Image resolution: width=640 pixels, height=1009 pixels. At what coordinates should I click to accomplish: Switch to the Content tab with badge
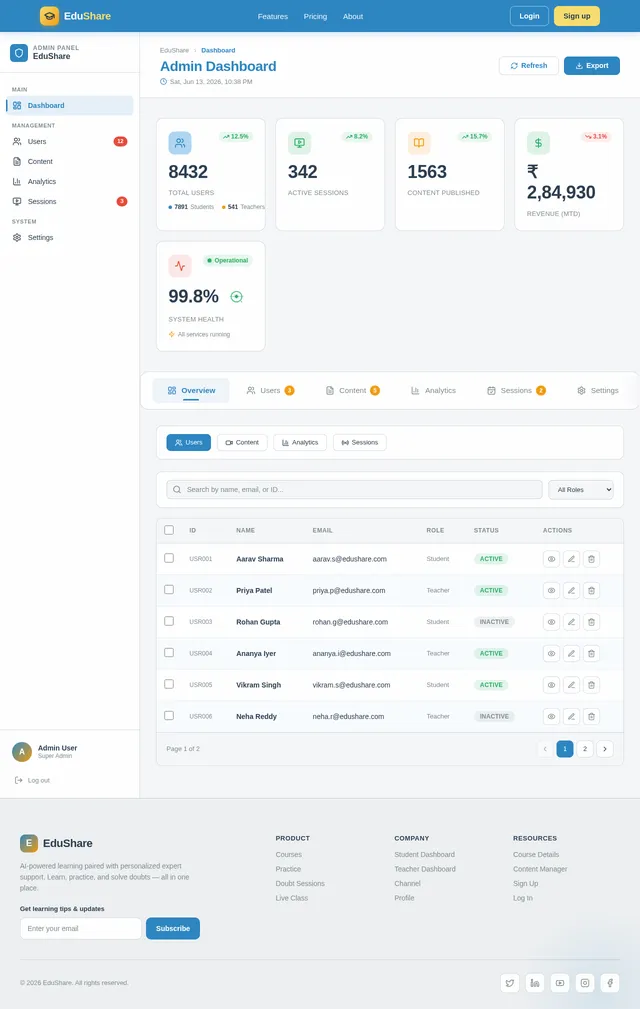pyautogui.click(x=352, y=391)
